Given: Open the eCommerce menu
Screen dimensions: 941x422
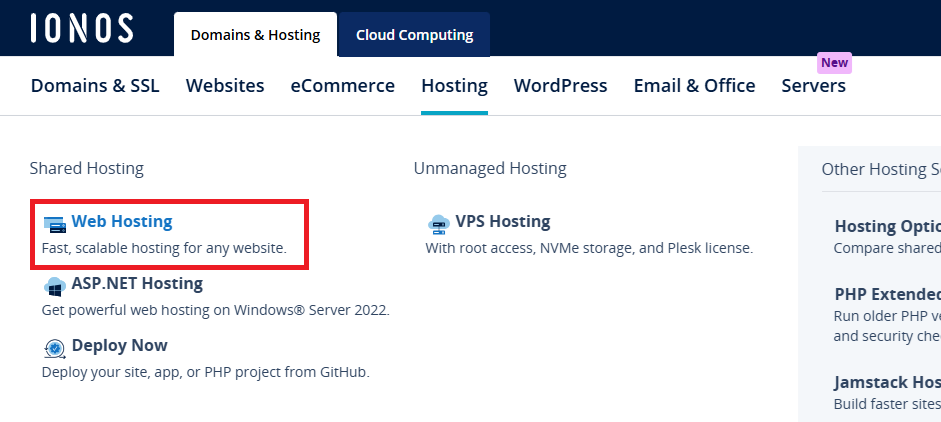Looking at the screenshot, I should point(343,86).
